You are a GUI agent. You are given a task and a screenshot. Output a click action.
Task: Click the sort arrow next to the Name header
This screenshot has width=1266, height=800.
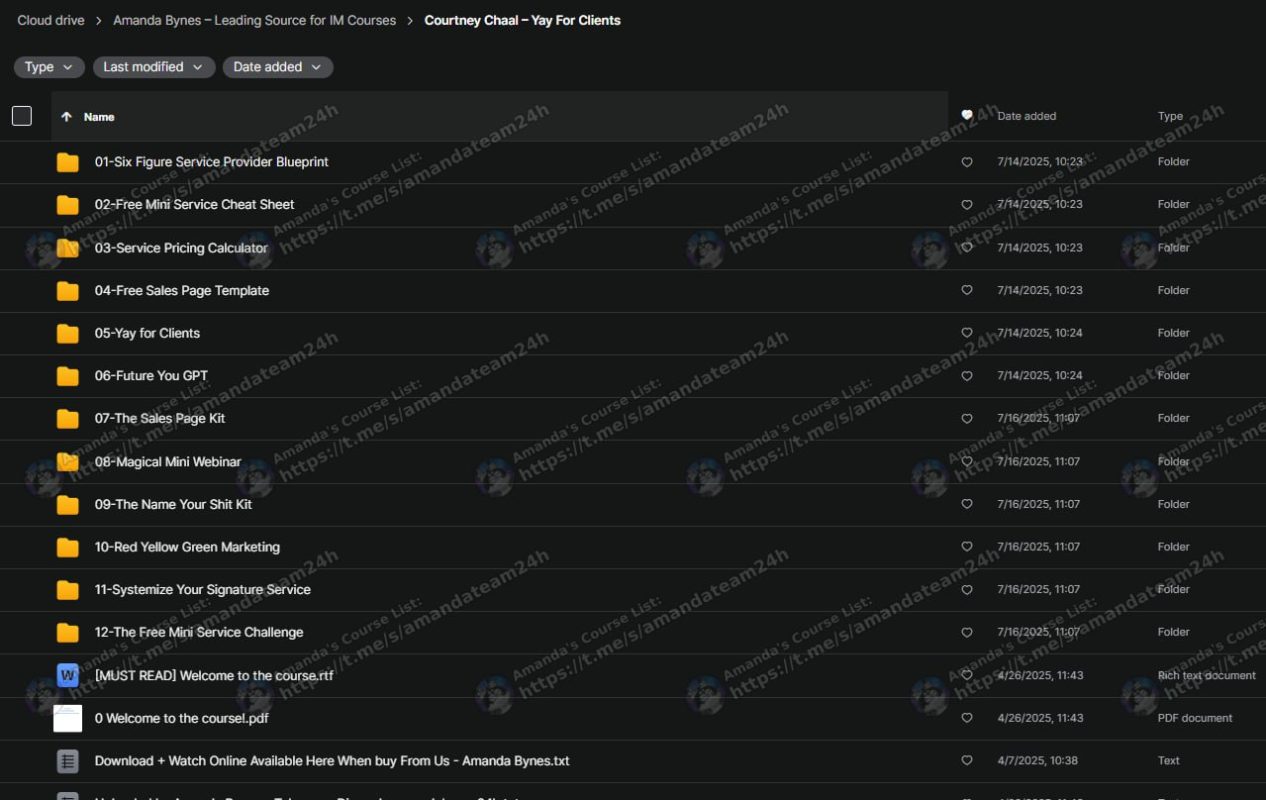tap(66, 117)
